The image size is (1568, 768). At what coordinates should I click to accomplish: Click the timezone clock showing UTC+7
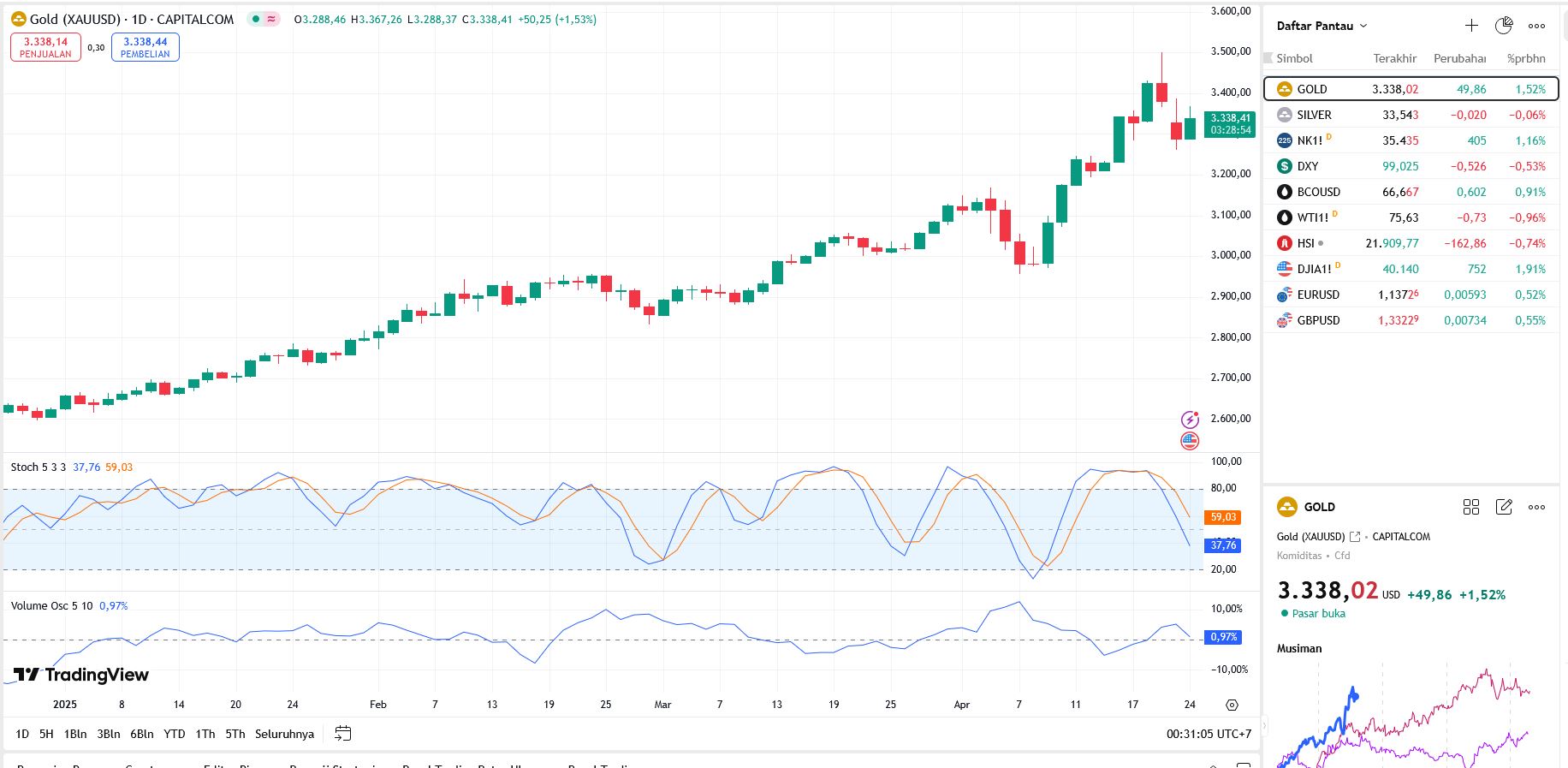pos(1209,734)
